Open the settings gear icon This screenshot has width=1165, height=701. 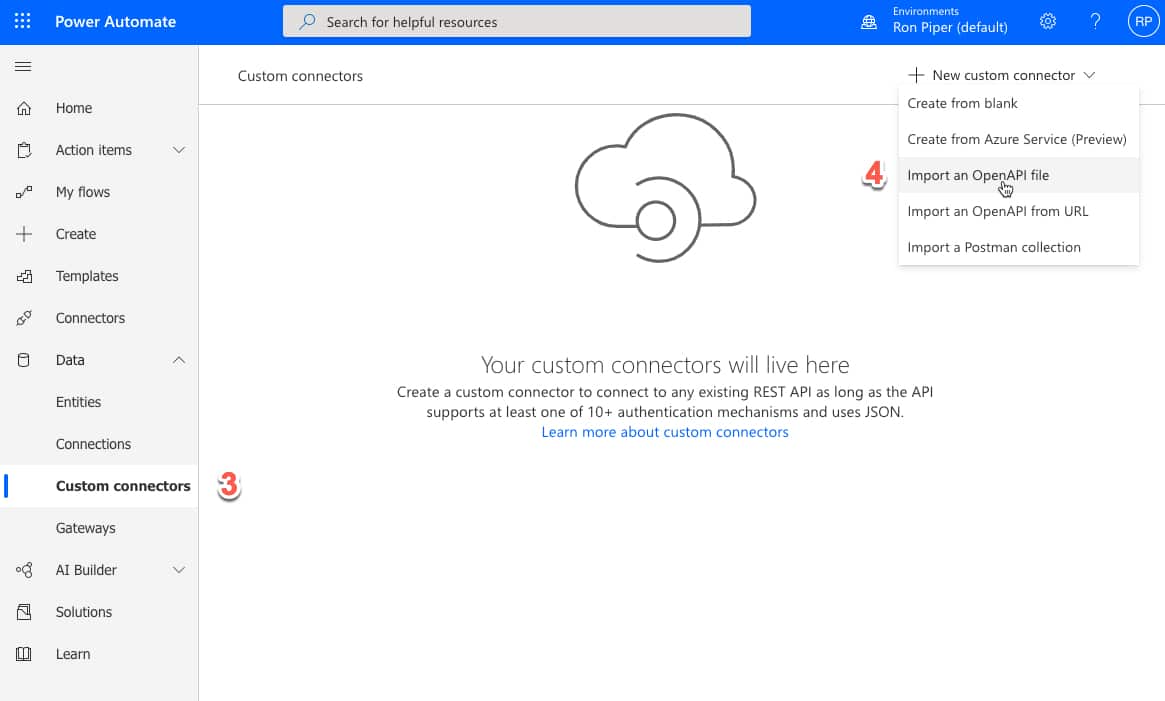point(1048,21)
